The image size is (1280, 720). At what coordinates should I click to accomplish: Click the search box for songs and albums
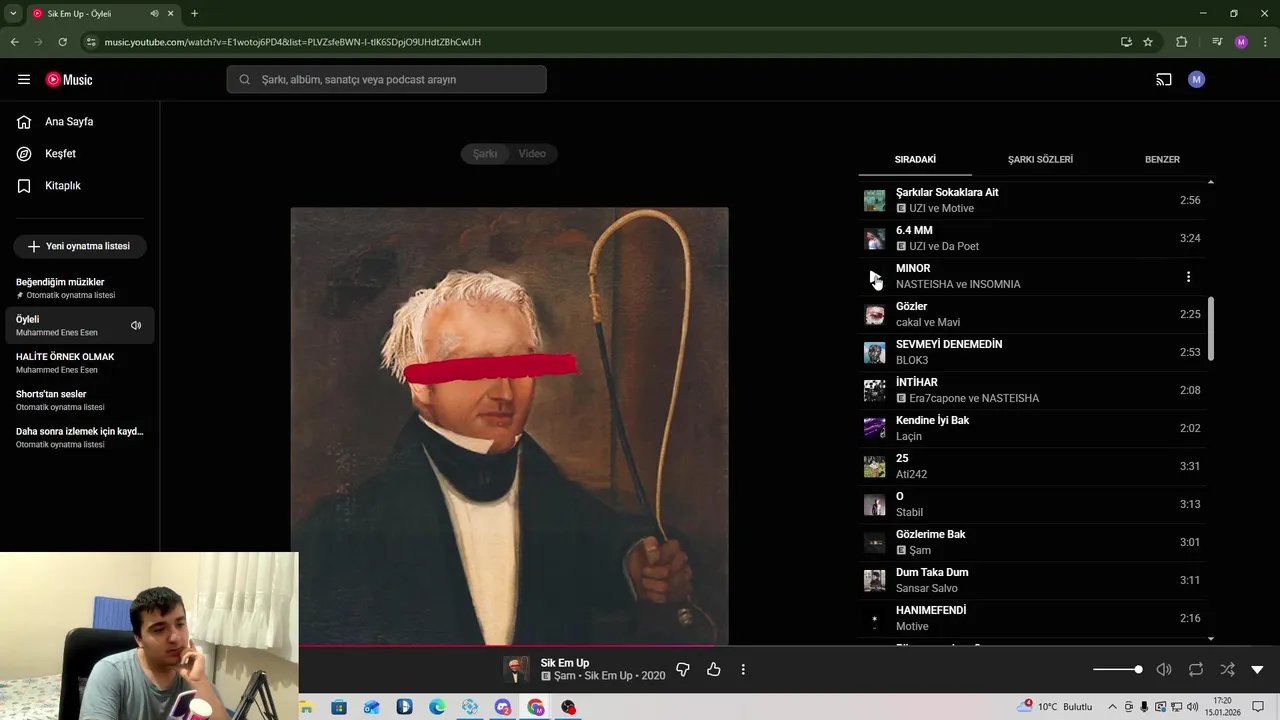(386, 79)
